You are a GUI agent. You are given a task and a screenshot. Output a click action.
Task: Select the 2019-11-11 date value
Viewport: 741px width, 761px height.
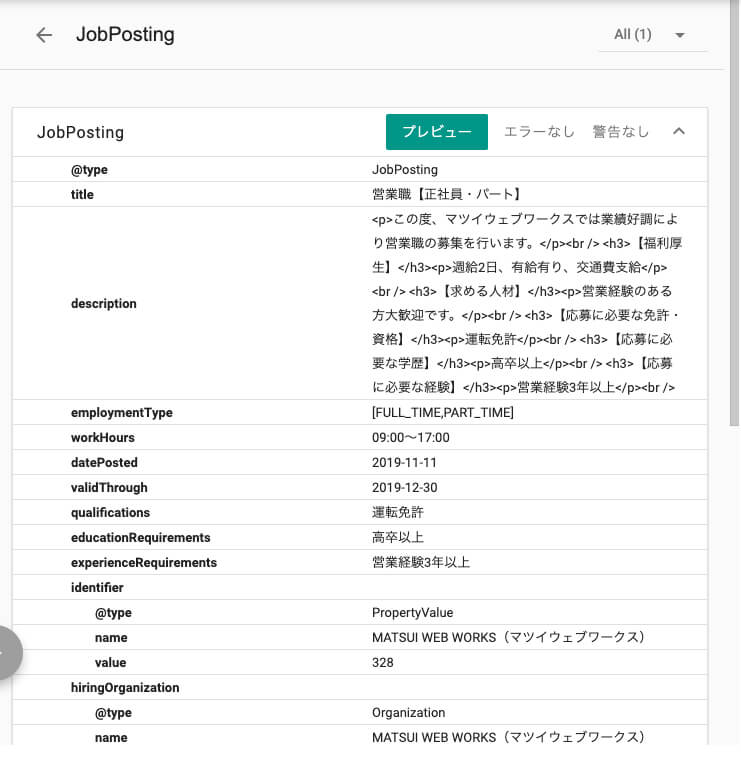404,463
